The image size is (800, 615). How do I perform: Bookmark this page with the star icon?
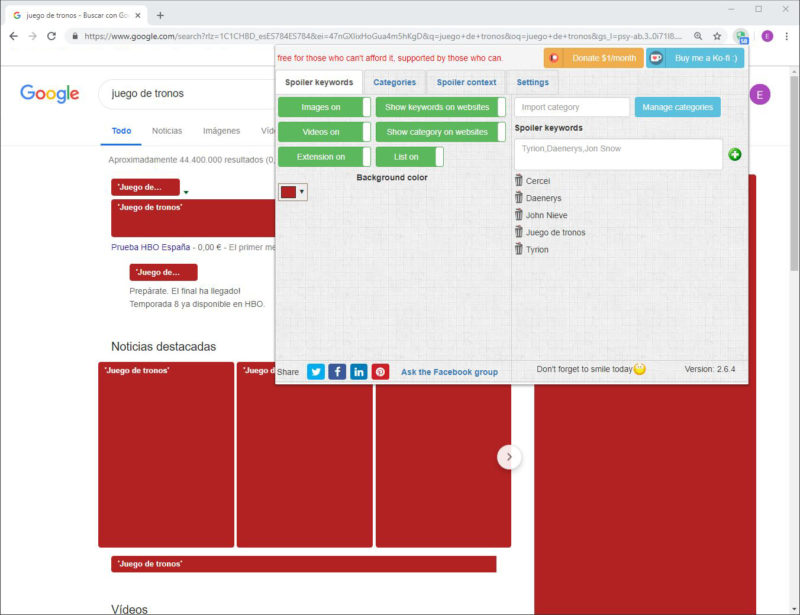click(x=717, y=35)
